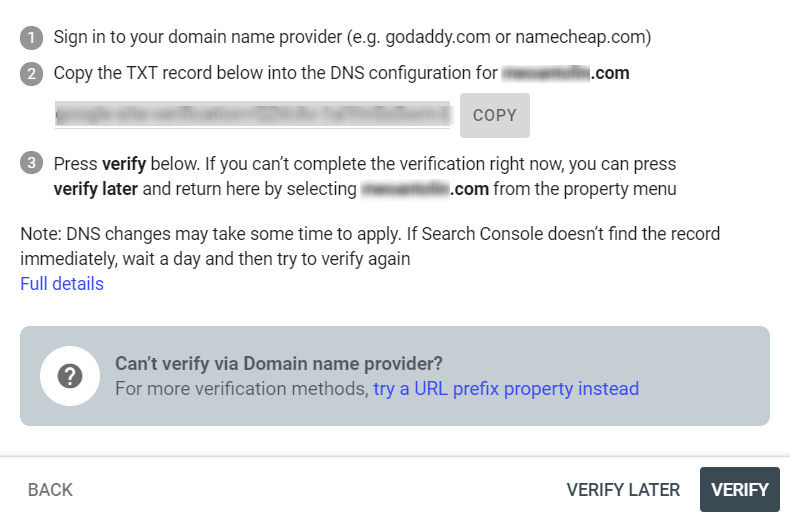This screenshot has width=790, height=518.
Task: Click the 'Note: DNS changes' paragraph
Action: point(370,246)
